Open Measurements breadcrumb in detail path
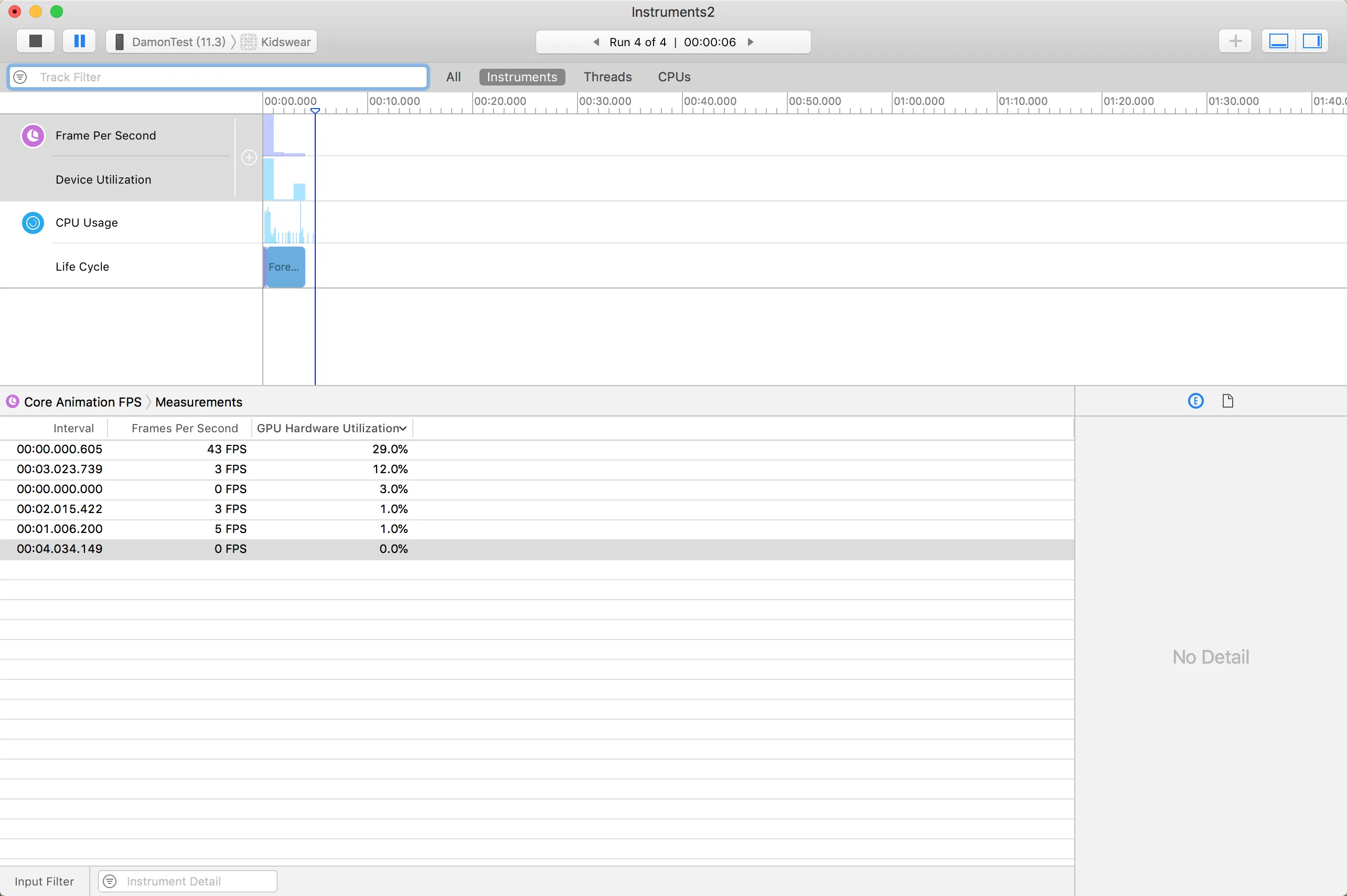The image size is (1347, 896). pos(199,402)
